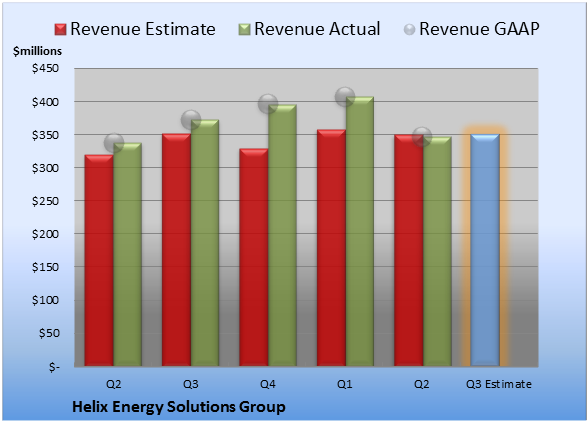Click the '$50' axis value

coord(49,333)
